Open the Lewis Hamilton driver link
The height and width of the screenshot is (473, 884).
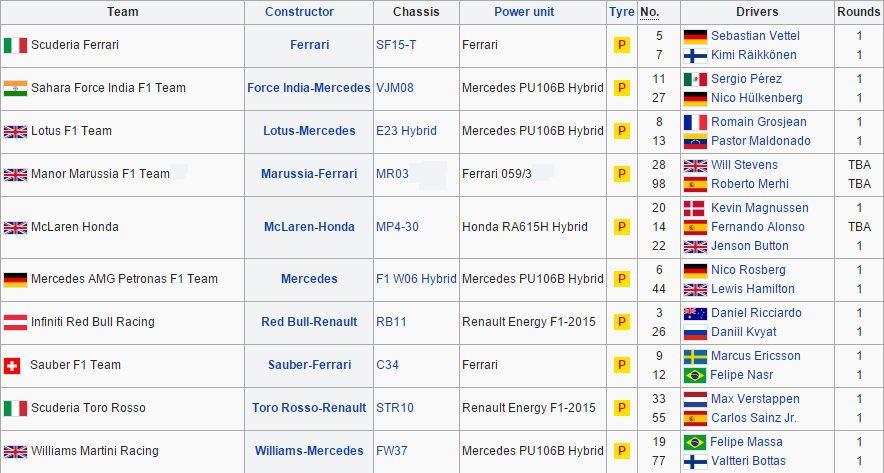click(753, 289)
